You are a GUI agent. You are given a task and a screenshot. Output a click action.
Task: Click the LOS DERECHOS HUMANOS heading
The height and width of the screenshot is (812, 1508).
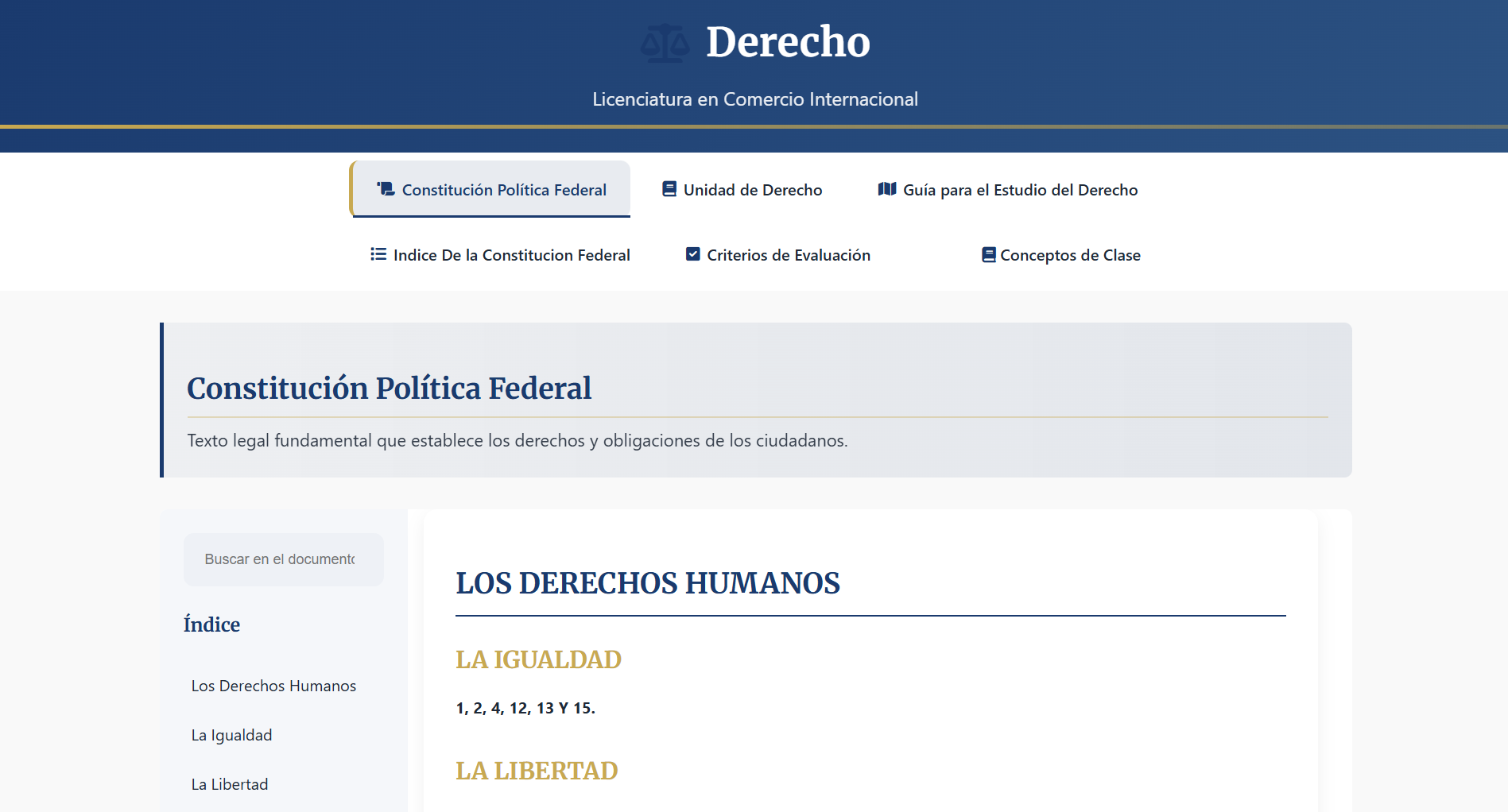tap(647, 583)
